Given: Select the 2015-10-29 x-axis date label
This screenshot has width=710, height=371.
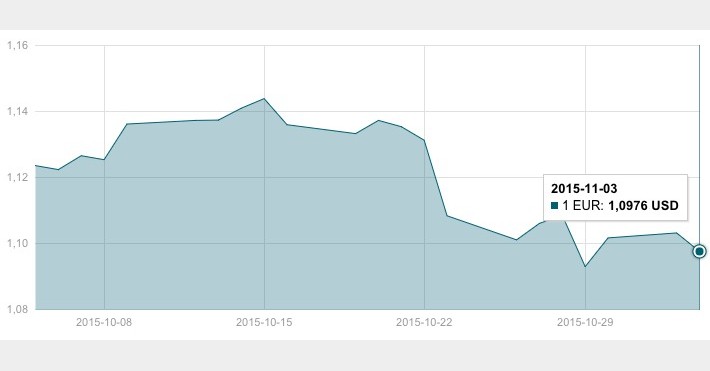Looking at the screenshot, I should (585, 322).
